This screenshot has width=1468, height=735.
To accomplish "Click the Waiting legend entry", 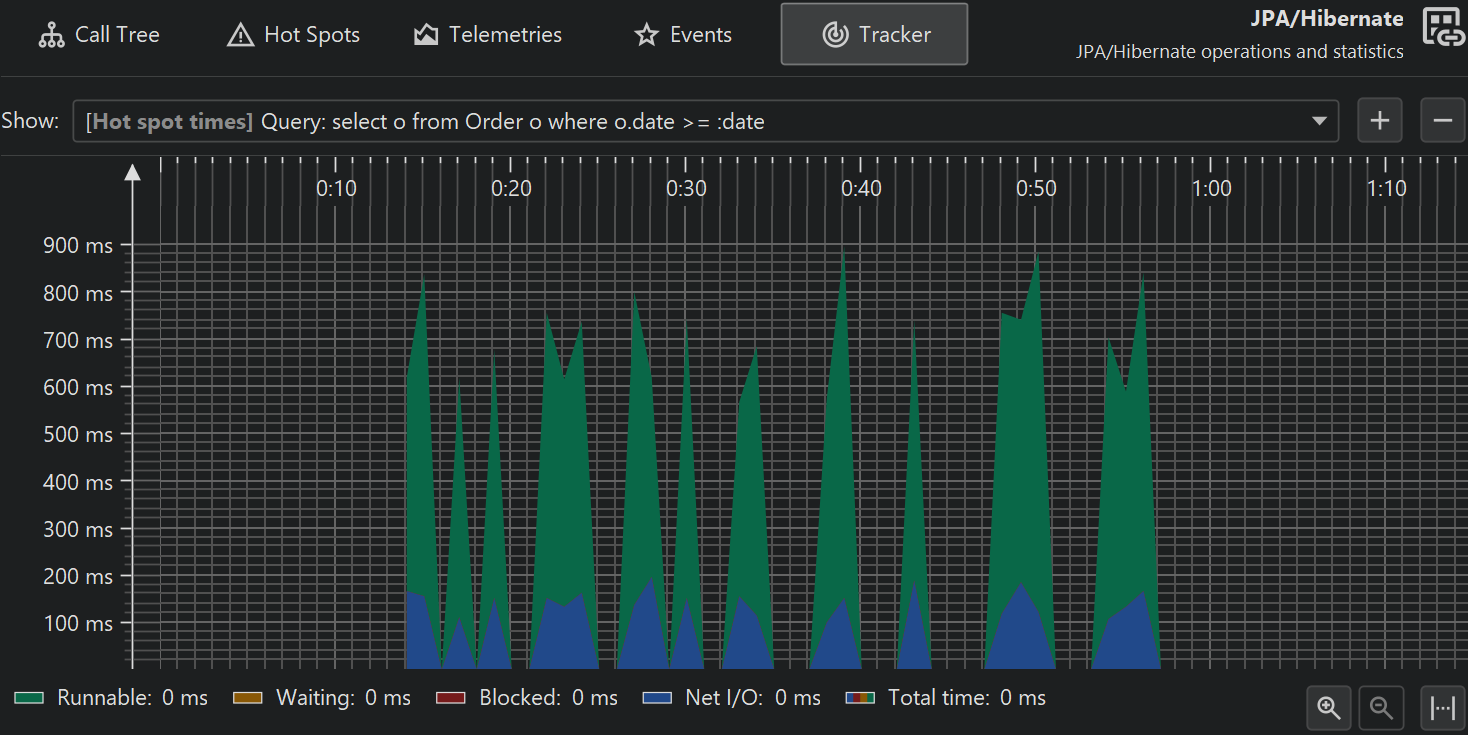I will pos(322,698).
